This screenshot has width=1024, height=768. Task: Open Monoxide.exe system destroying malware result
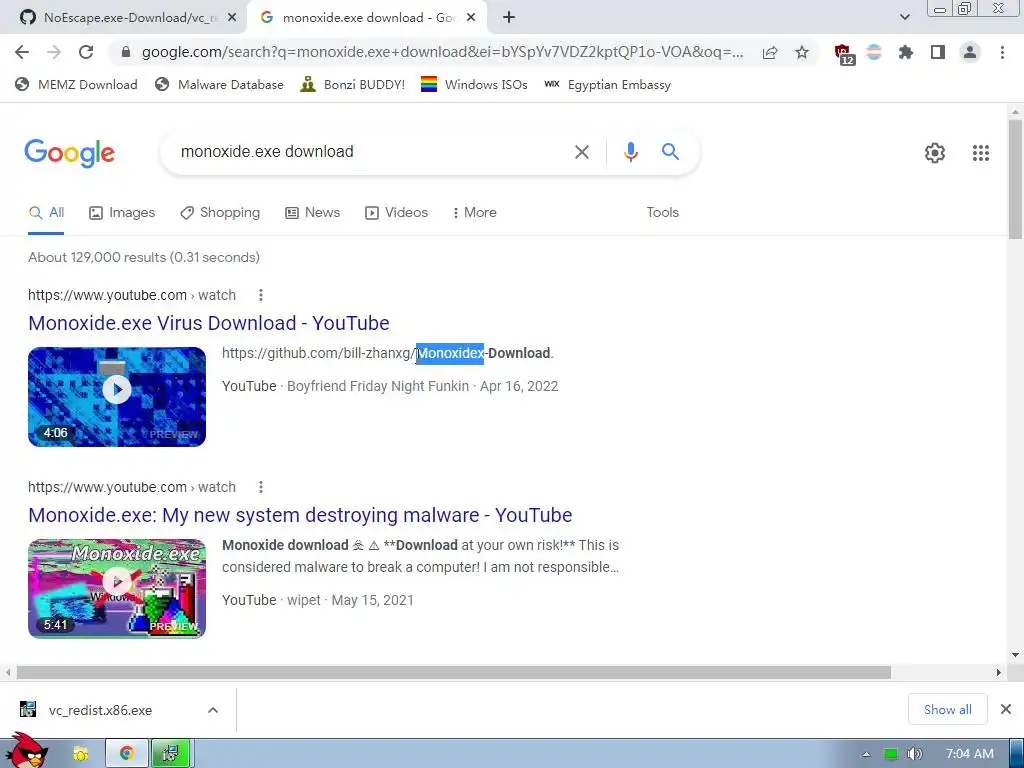pos(300,515)
